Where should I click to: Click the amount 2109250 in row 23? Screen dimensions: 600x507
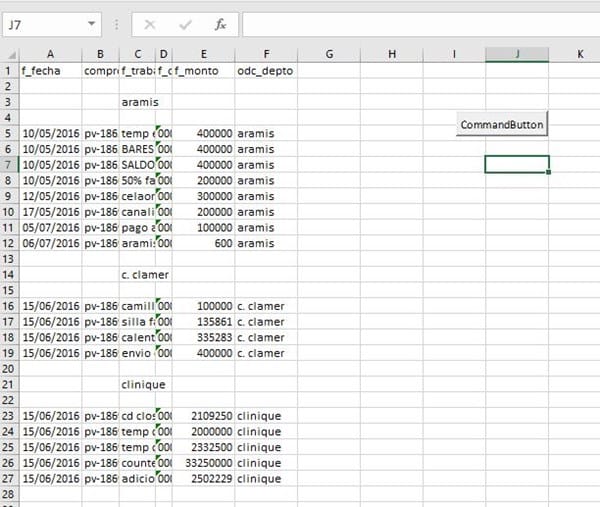[204, 416]
